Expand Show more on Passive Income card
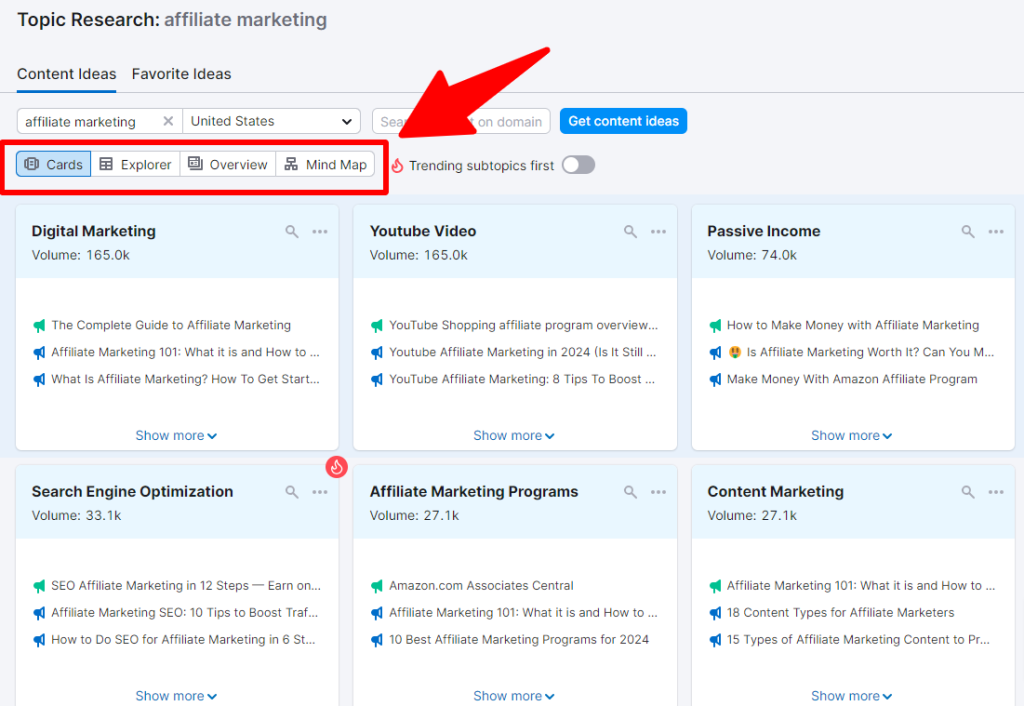Viewport: 1024px width, 706px height. click(852, 436)
